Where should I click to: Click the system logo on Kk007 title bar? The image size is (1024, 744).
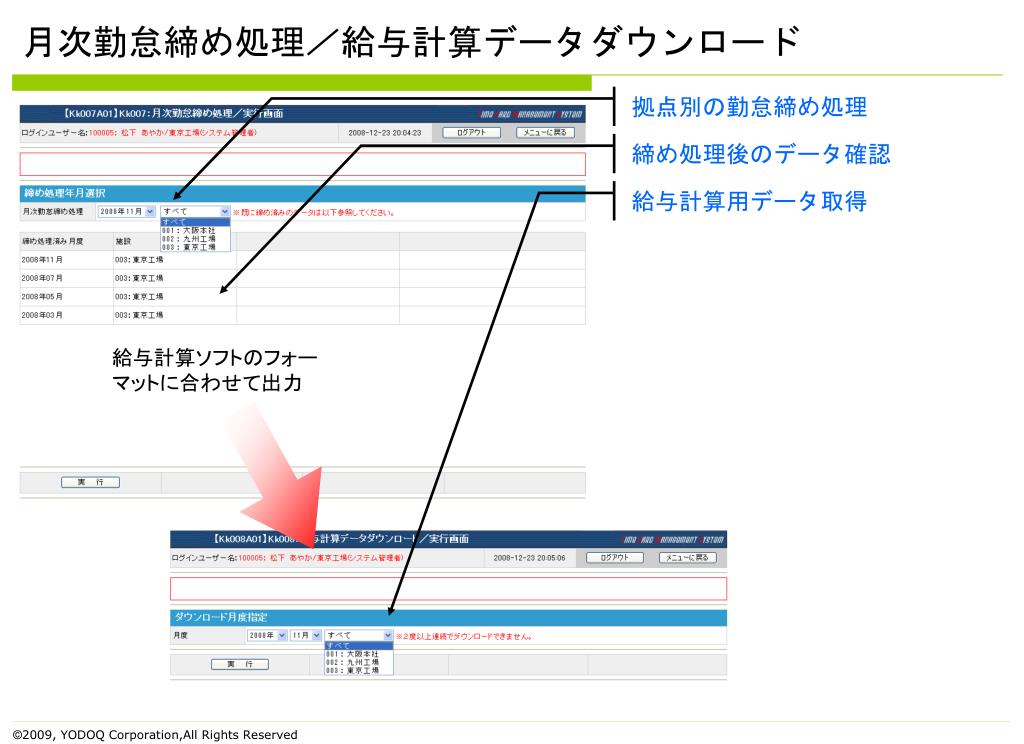(x=530, y=114)
